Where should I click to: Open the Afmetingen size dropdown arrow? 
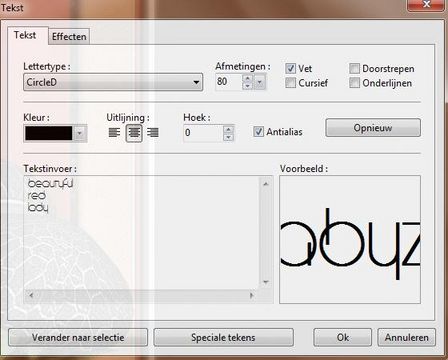click(x=260, y=82)
